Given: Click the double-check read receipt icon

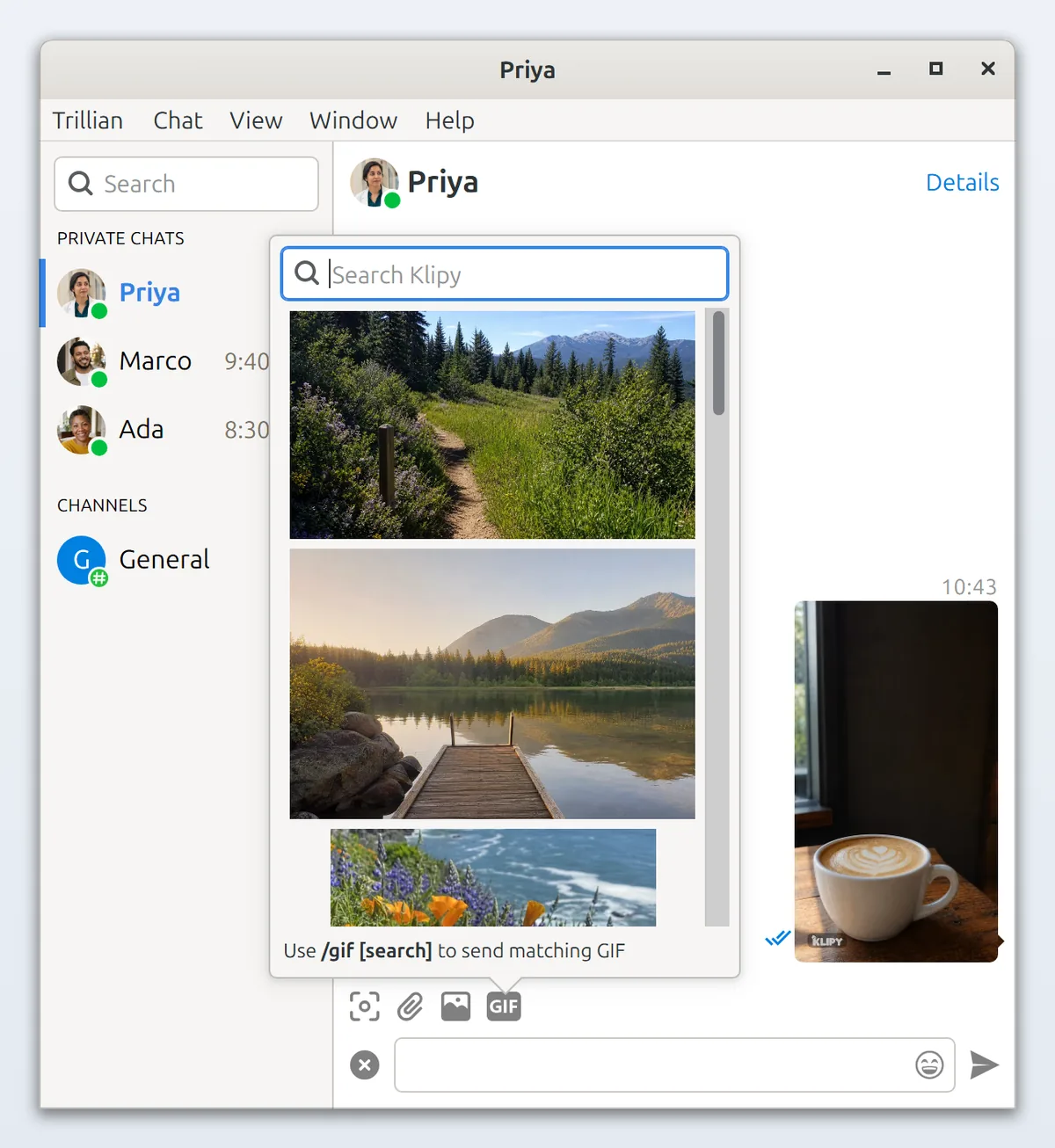Looking at the screenshot, I should click(777, 939).
